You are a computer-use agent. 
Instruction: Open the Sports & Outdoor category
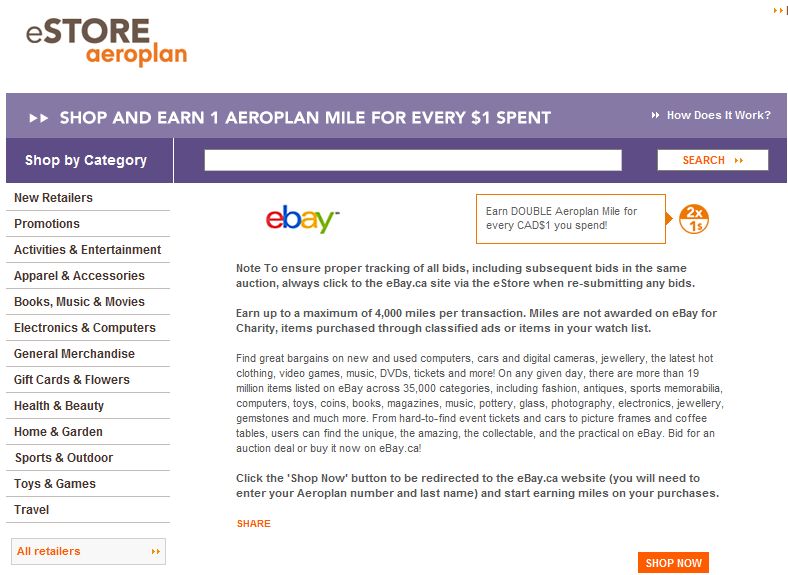[64, 458]
